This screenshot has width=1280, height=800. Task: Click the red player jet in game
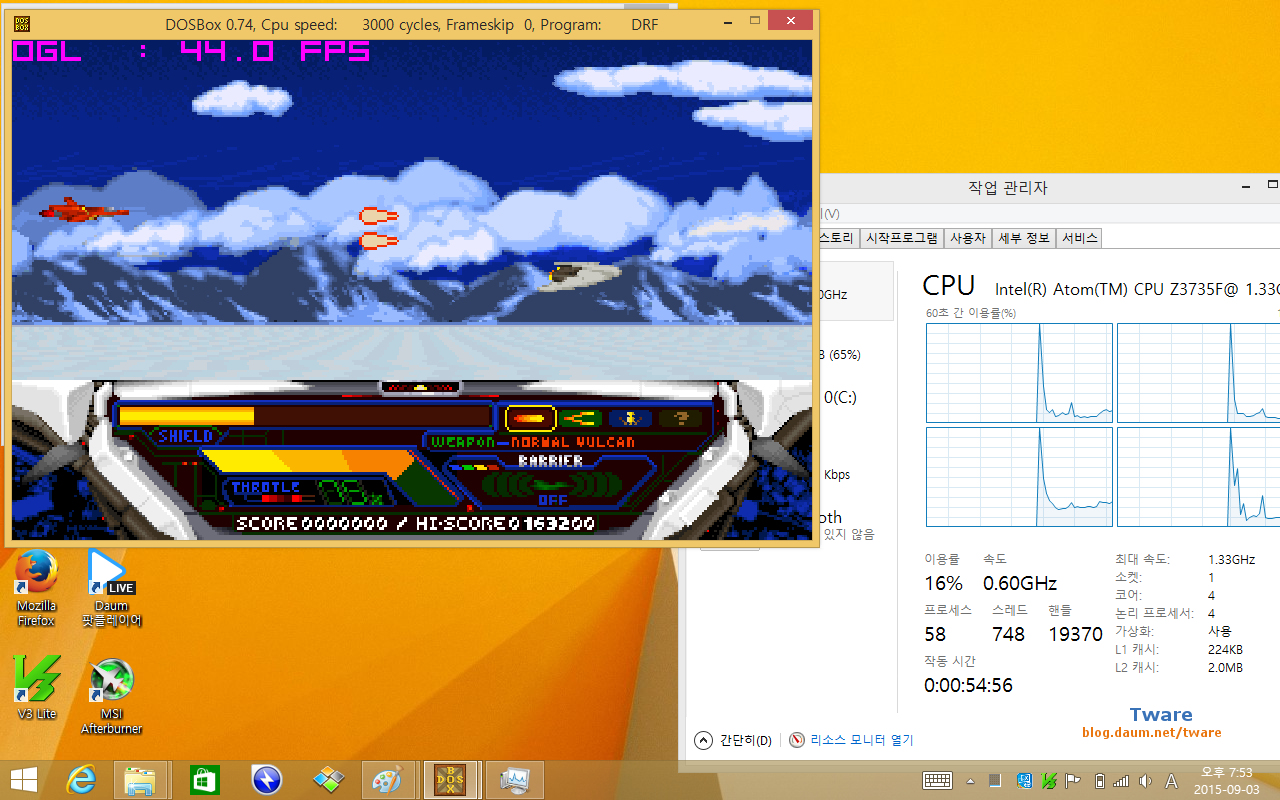(x=84, y=210)
